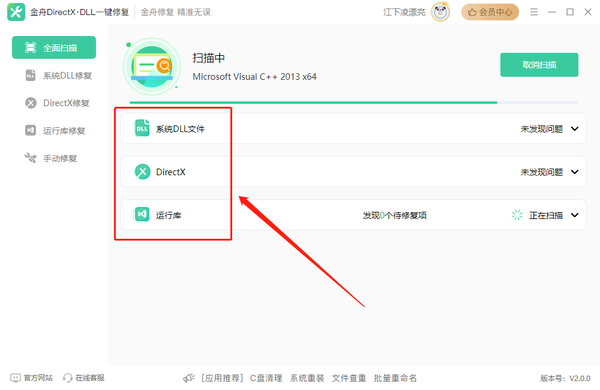Click 发现0个待修复项 text

coord(395,215)
